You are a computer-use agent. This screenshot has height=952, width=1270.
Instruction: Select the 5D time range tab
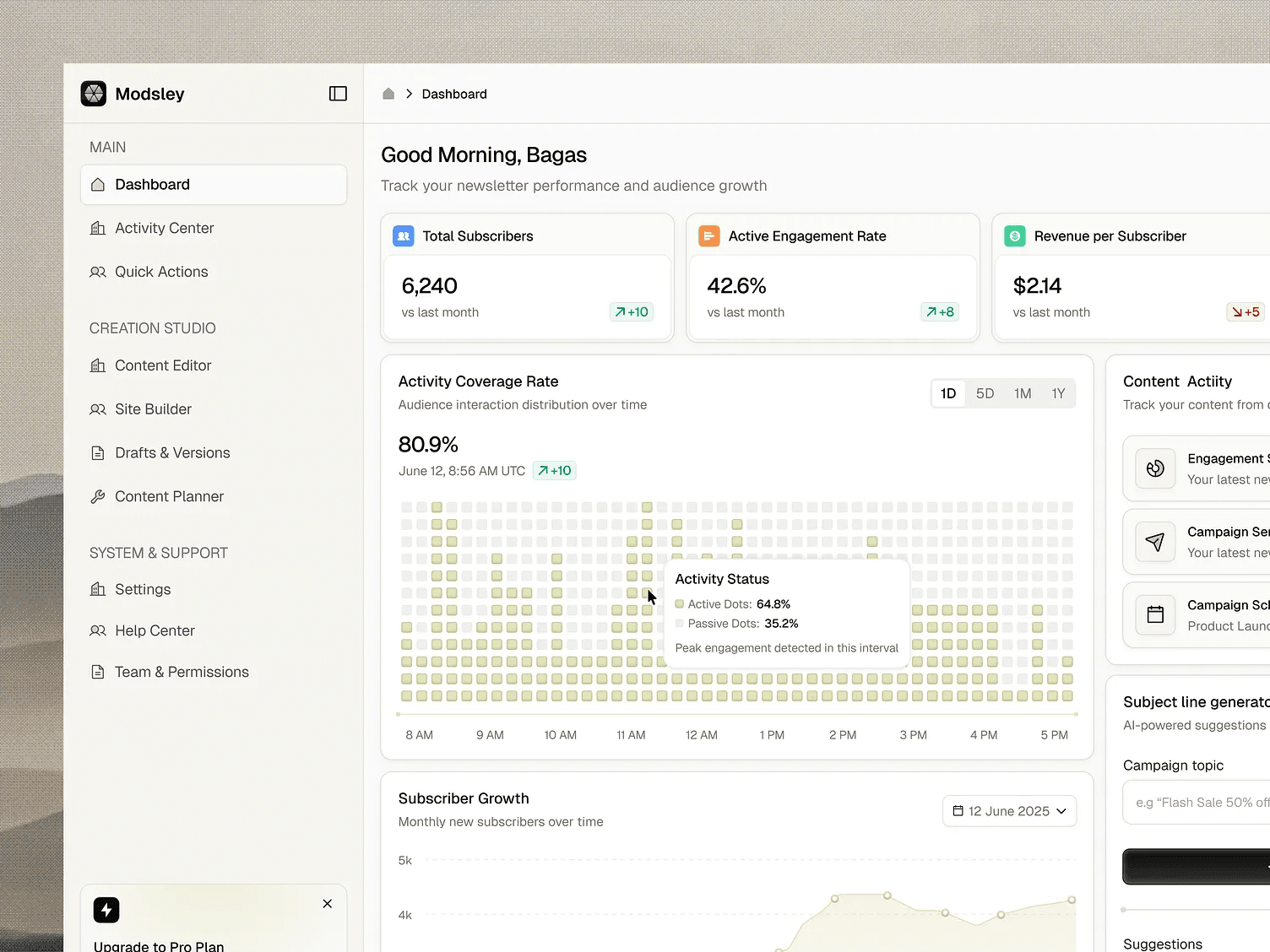pyautogui.click(x=985, y=393)
